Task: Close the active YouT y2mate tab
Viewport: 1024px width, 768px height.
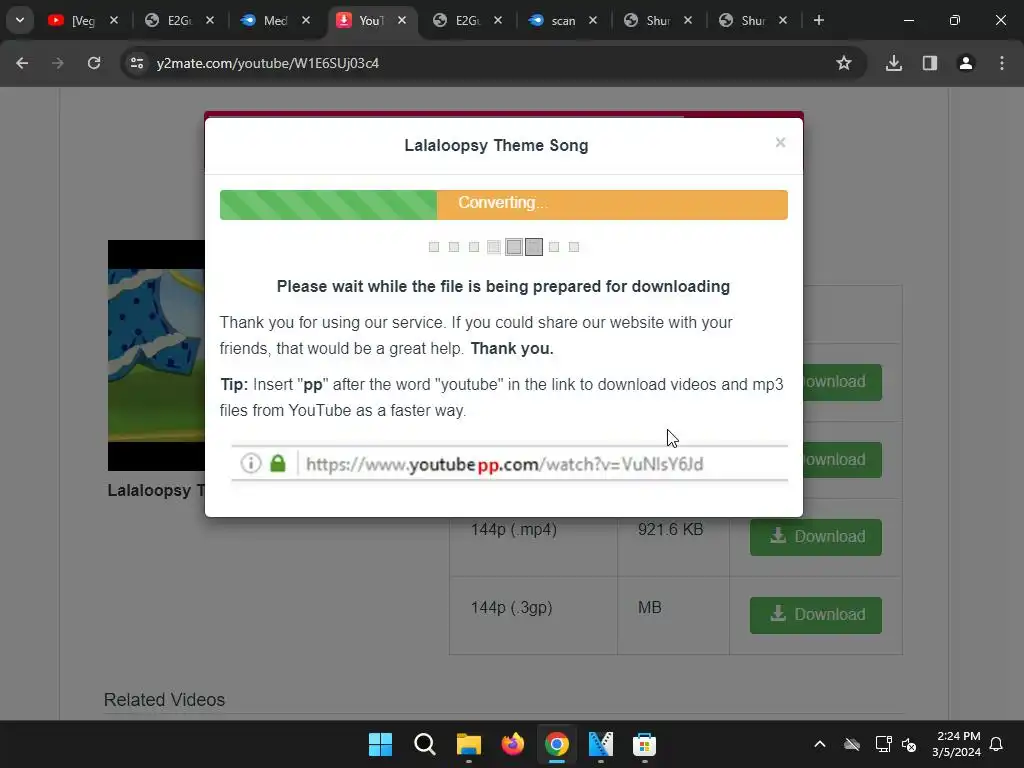Action: [x=402, y=20]
